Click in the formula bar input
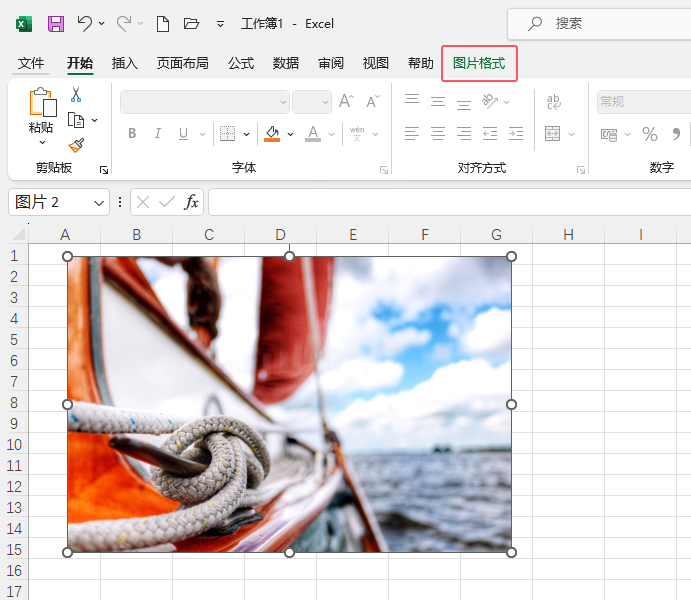The image size is (691, 600). (x=450, y=202)
